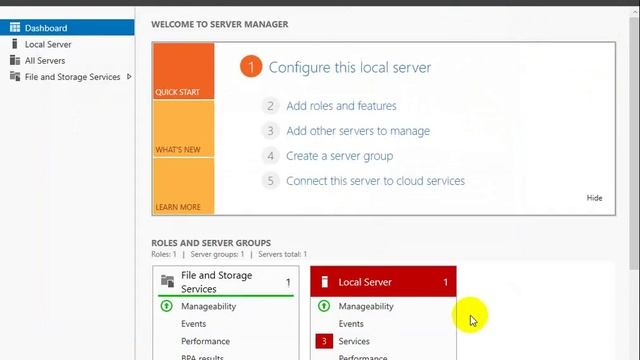Select the QUICK START tile

[184, 71]
